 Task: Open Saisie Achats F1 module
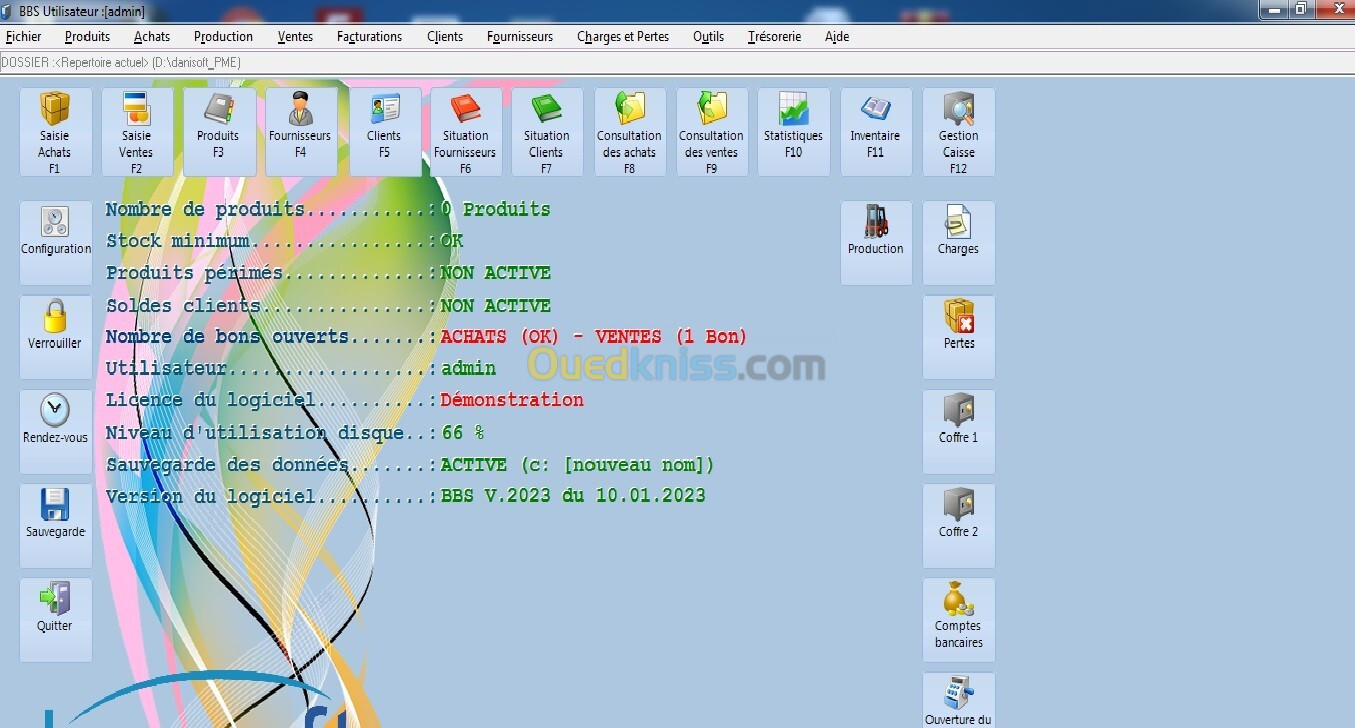55,132
